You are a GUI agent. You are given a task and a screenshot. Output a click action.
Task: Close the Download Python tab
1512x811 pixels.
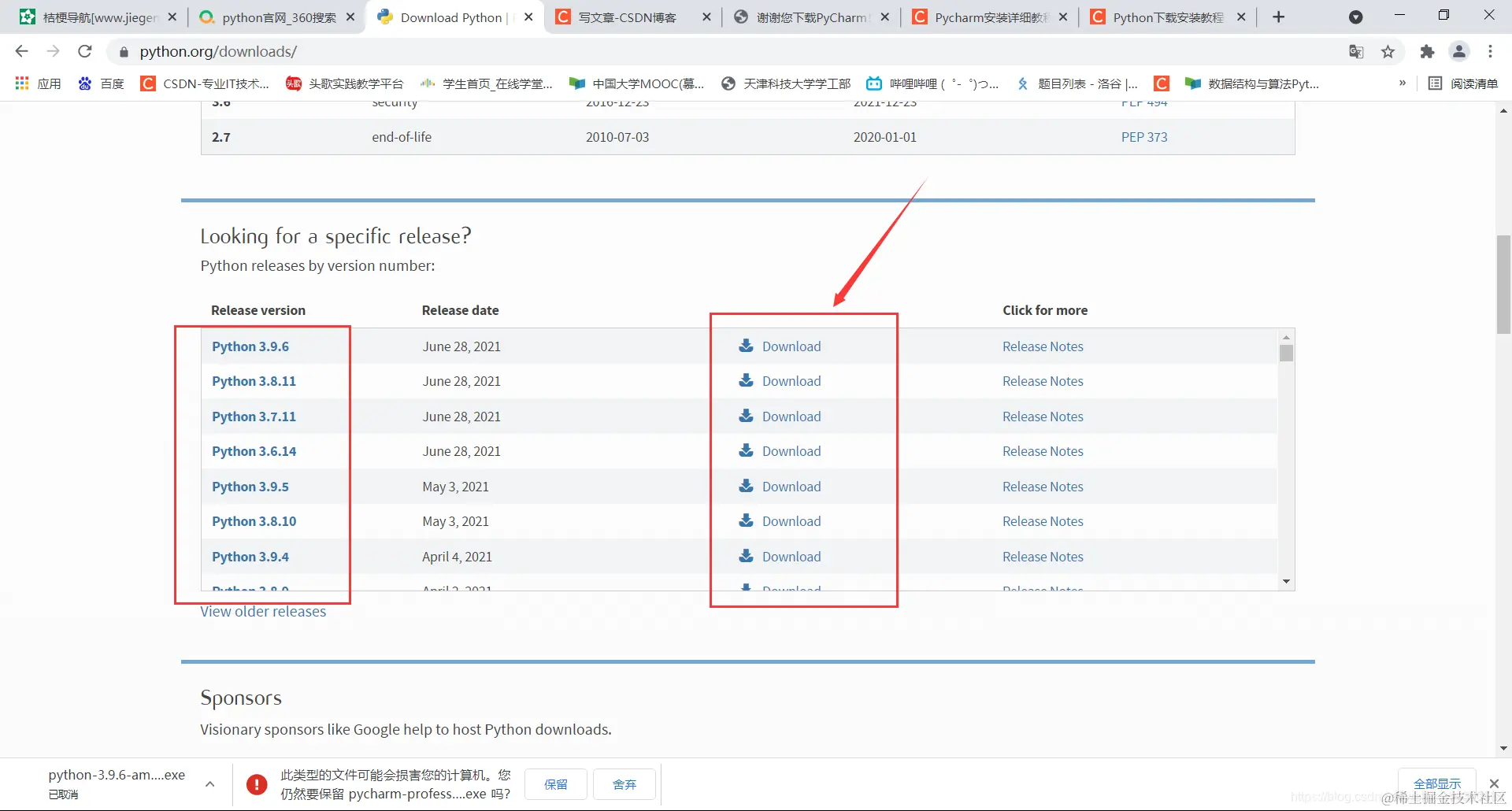click(x=528, y=17)
